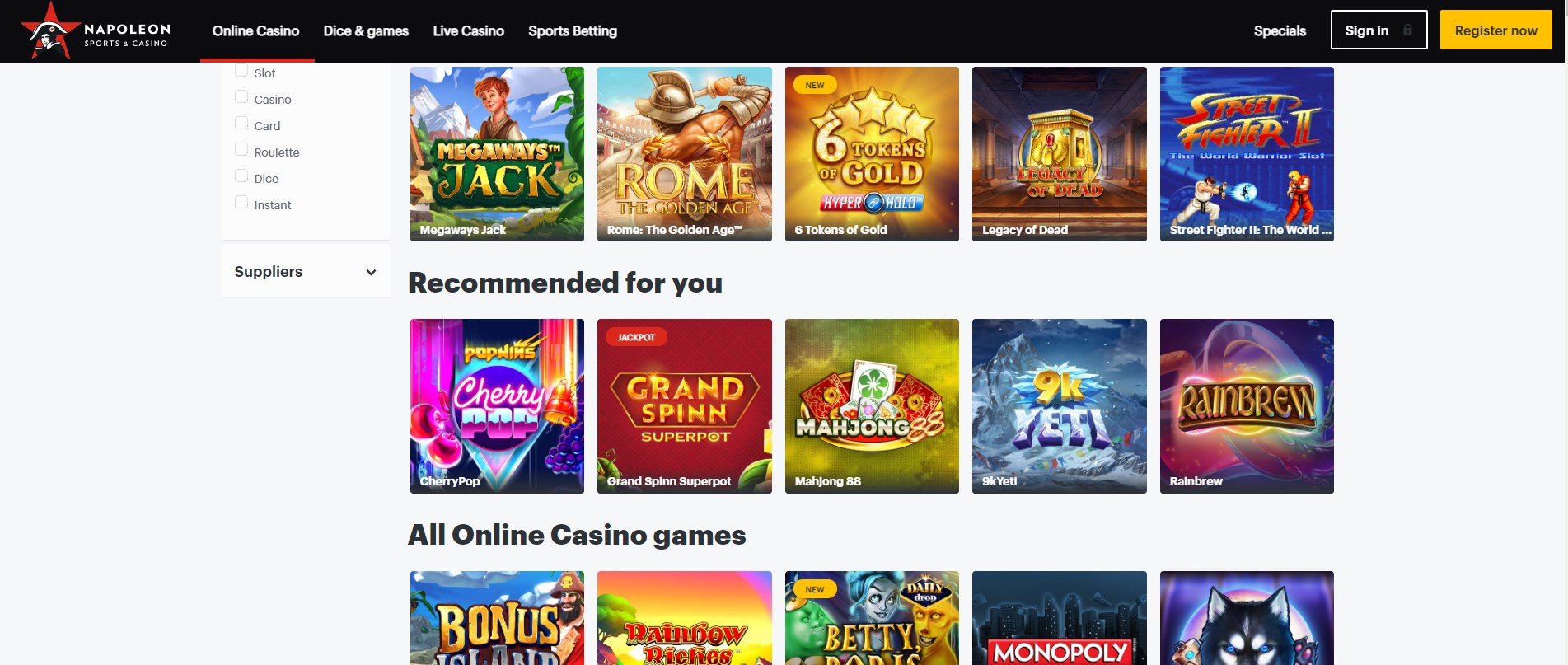Screen dimensions: 1568x665
Task: Open the Sports Betting section
Action: click(x=573, y=31)
